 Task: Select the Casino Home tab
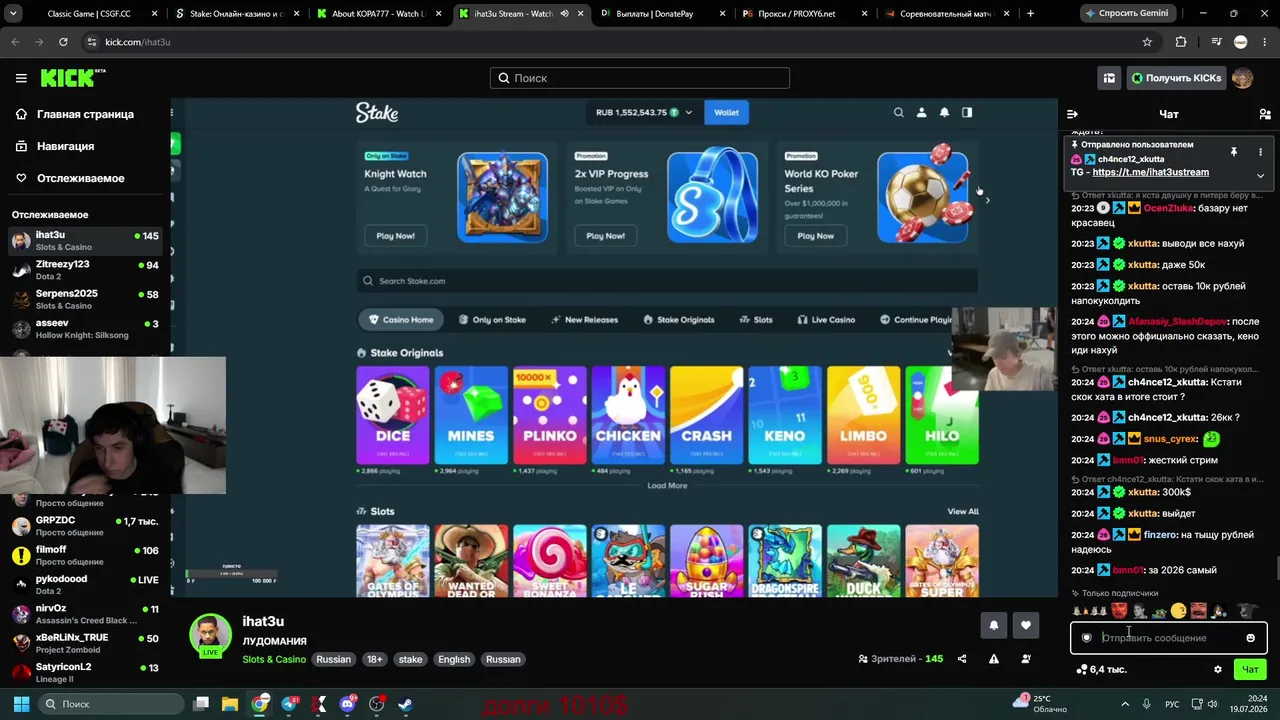pyautogui.click(x=402, y=320)
